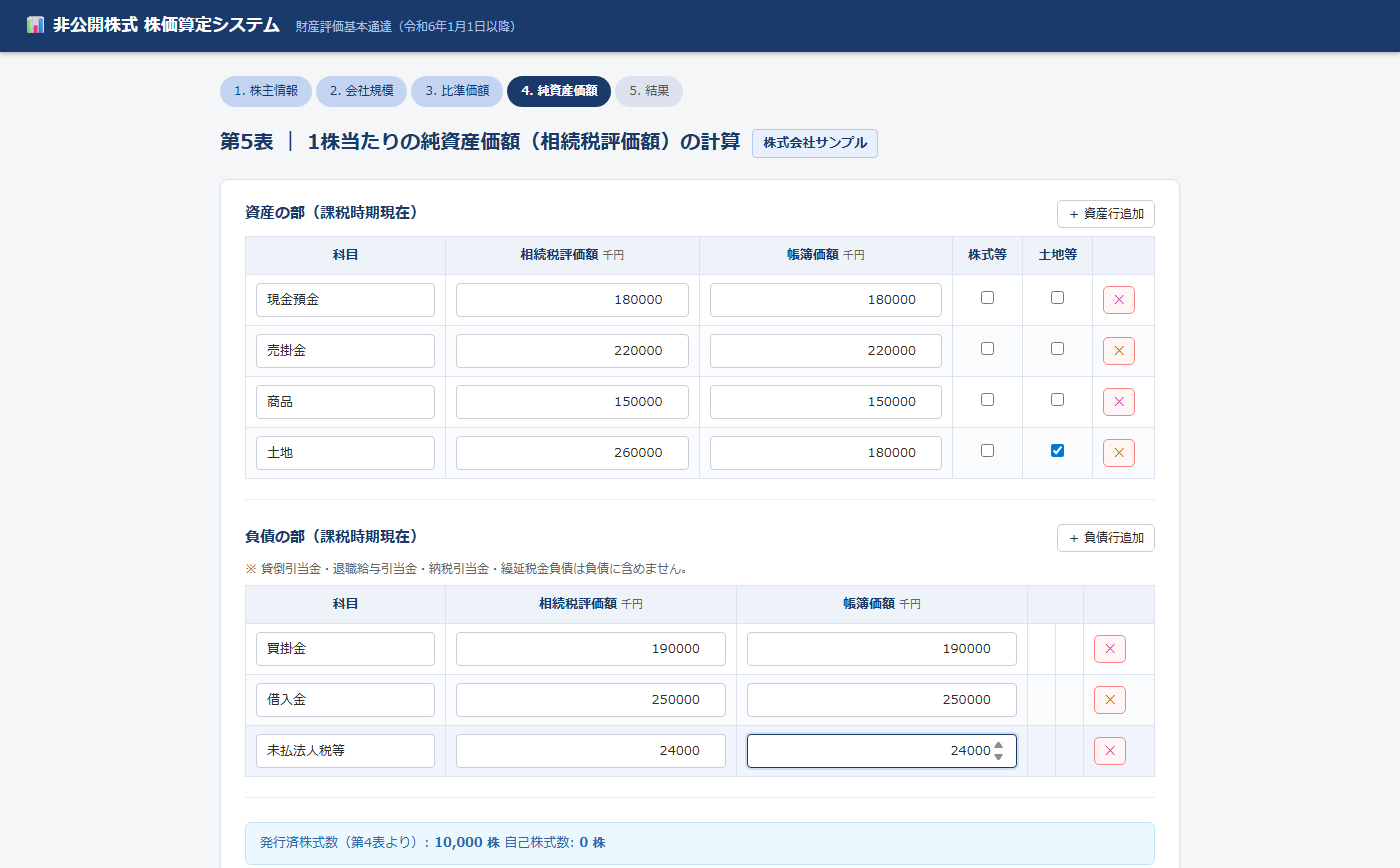Delete the 借入金 liability row
The width and height of the screenshot is (1400, 868).
coord(1110,700)
